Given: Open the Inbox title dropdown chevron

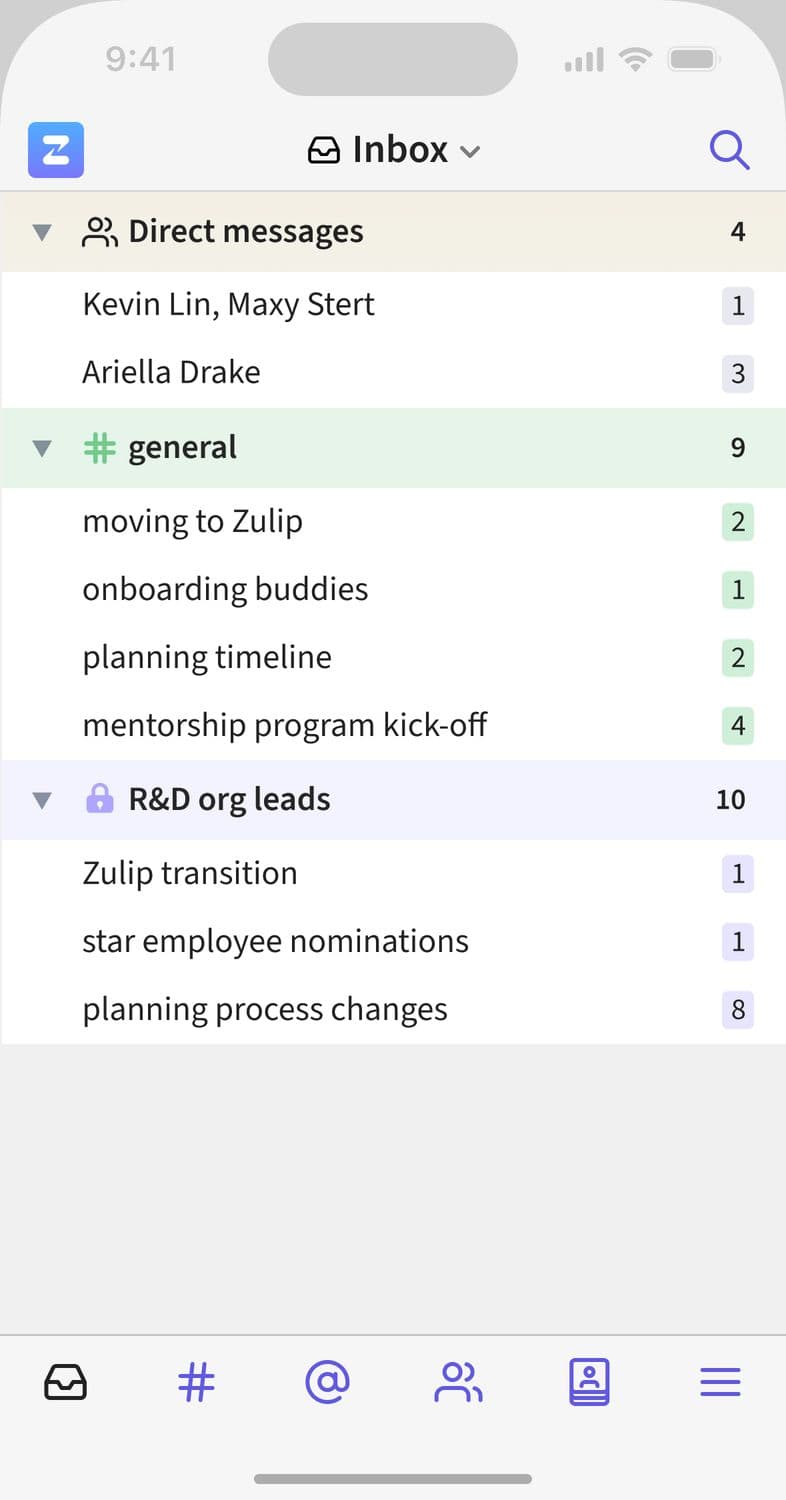Looking at the screenshot, I should coord(470,152).
